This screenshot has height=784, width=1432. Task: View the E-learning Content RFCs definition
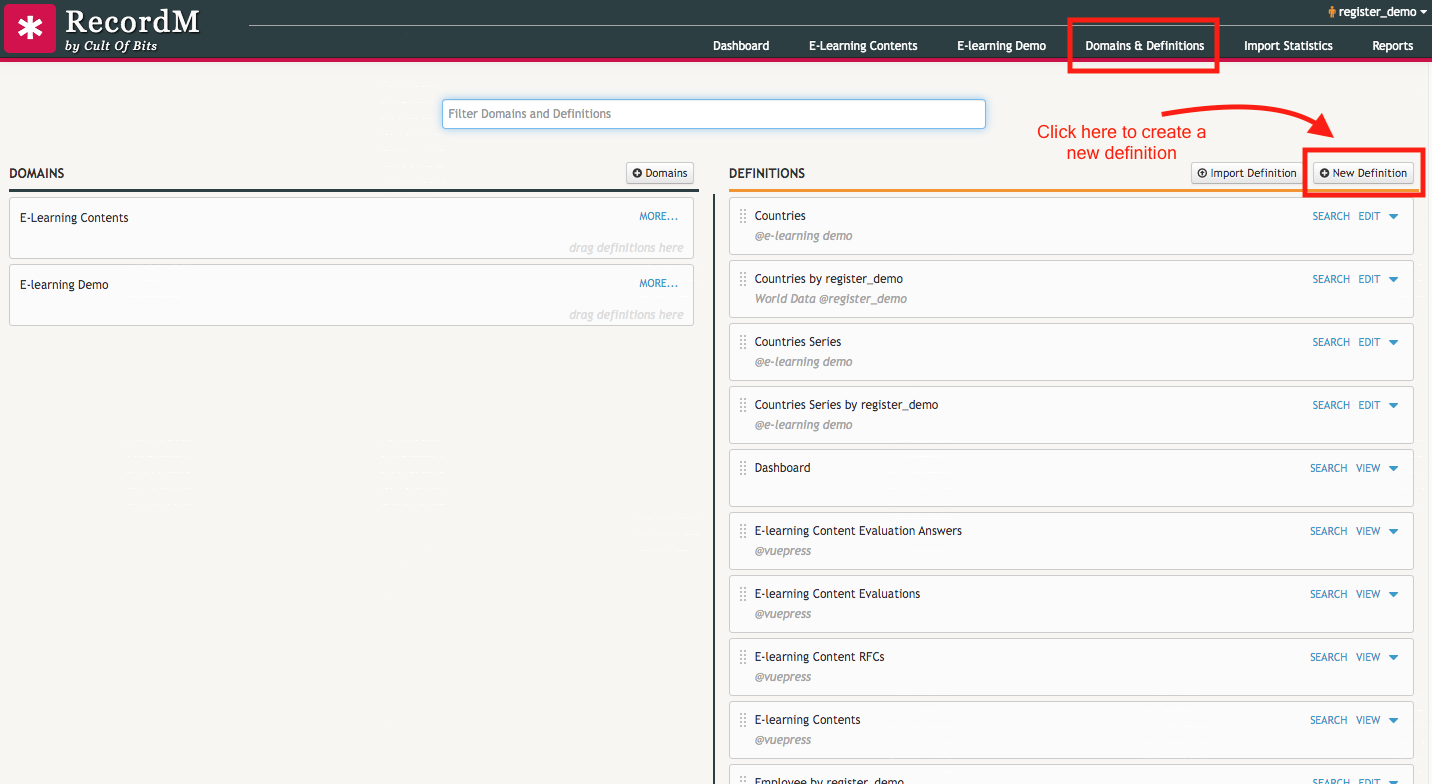[1368, 657]
